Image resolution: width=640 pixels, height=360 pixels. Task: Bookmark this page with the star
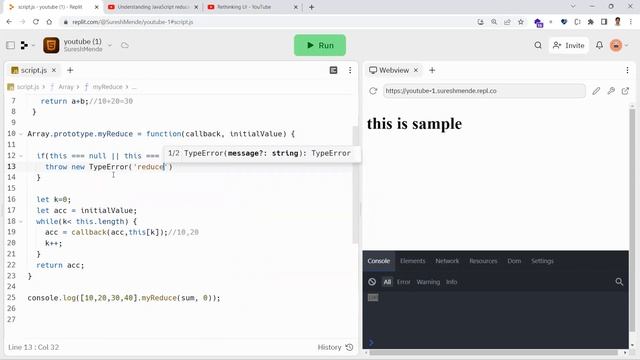click(520, 22)
